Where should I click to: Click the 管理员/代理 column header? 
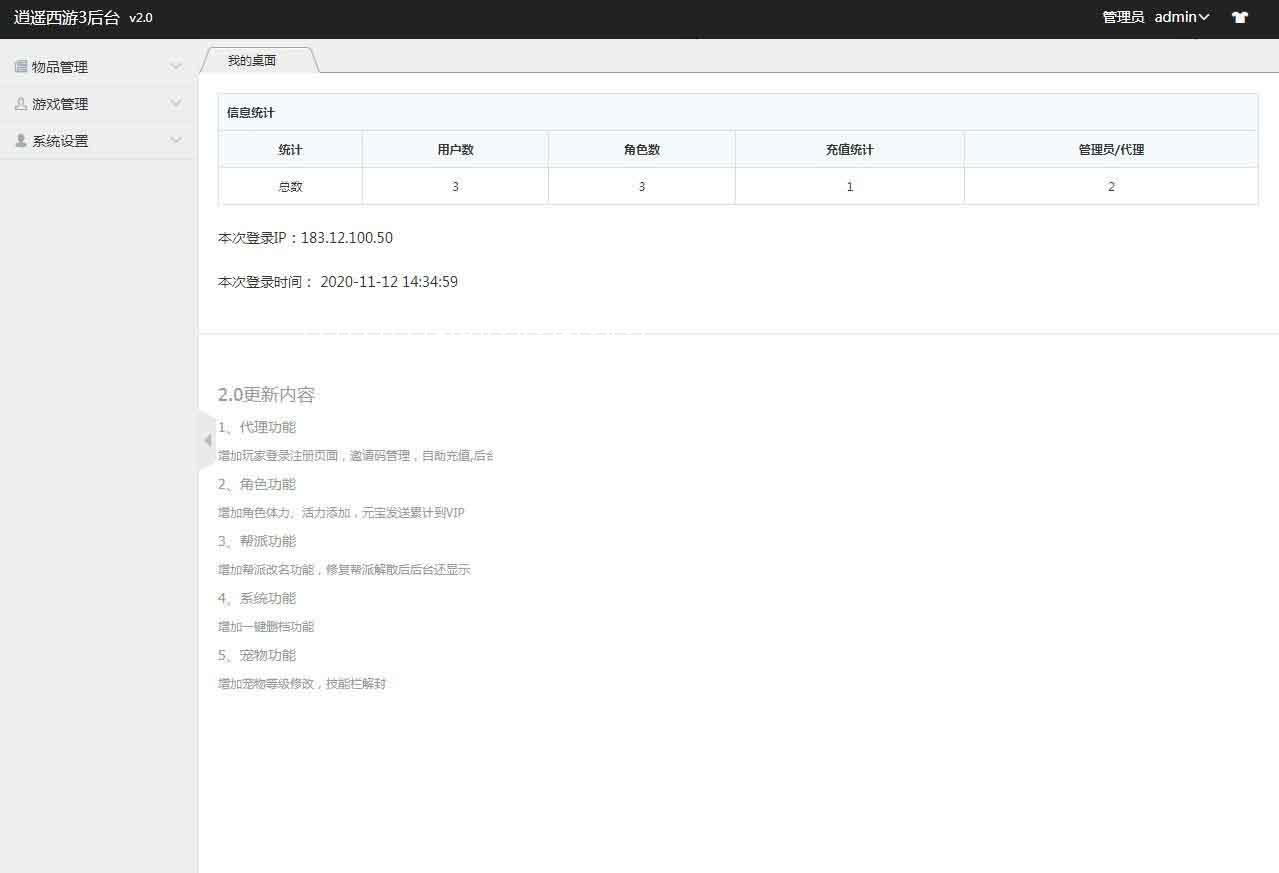point(1110,149)
